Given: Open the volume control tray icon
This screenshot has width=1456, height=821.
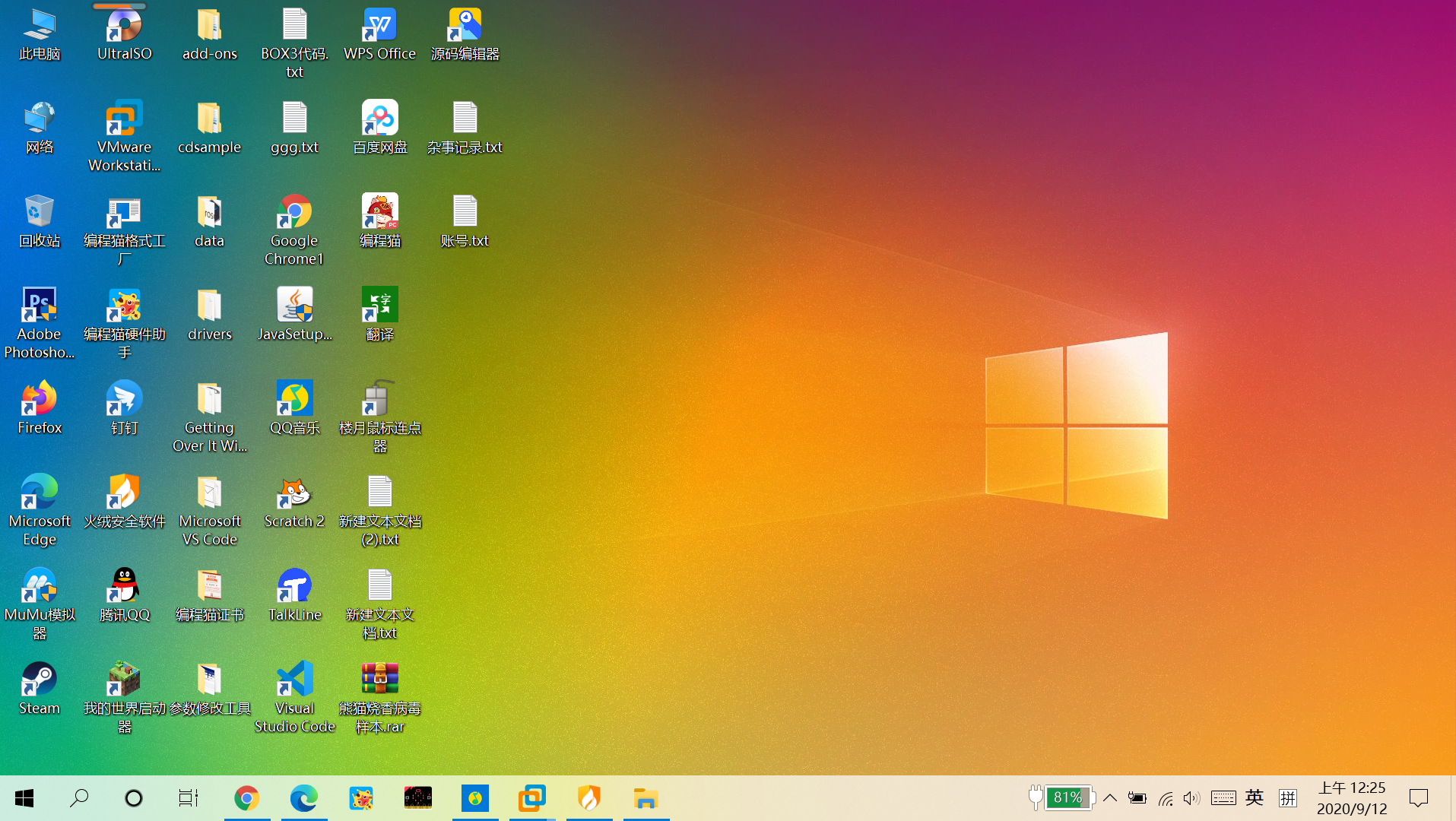Looking at the screenshot, I should tap(1191, 798).
